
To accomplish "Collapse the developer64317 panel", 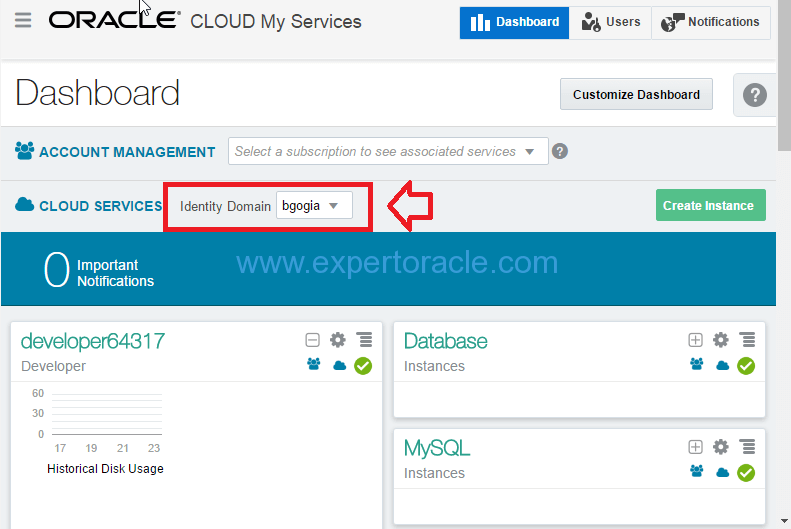I will (x=312, y=340).
